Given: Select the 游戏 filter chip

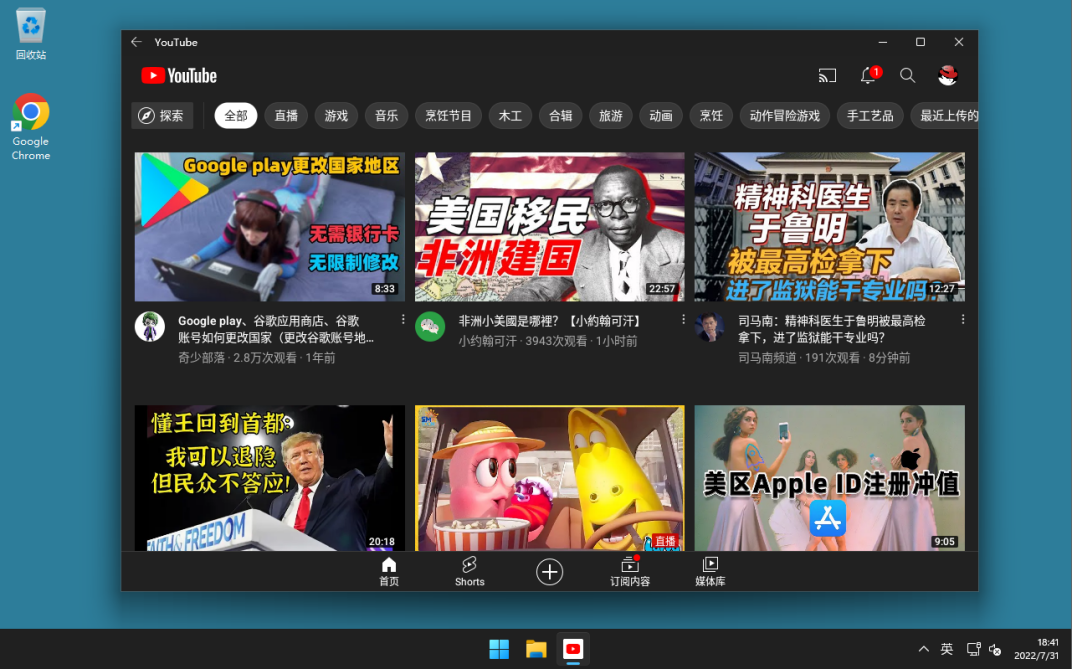Looking at the screenshot, I should click(336, 116).
